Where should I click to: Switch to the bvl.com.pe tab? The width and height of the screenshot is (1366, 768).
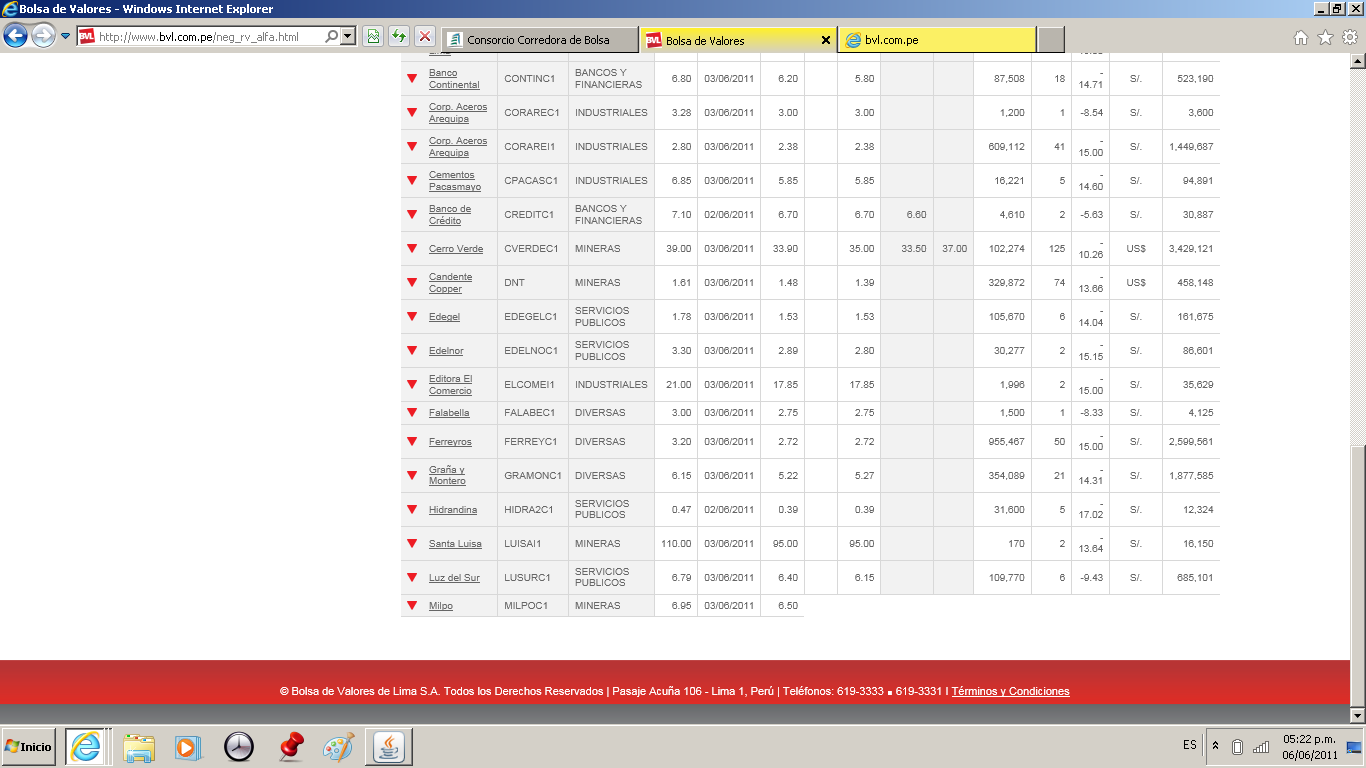coord(937,40)
